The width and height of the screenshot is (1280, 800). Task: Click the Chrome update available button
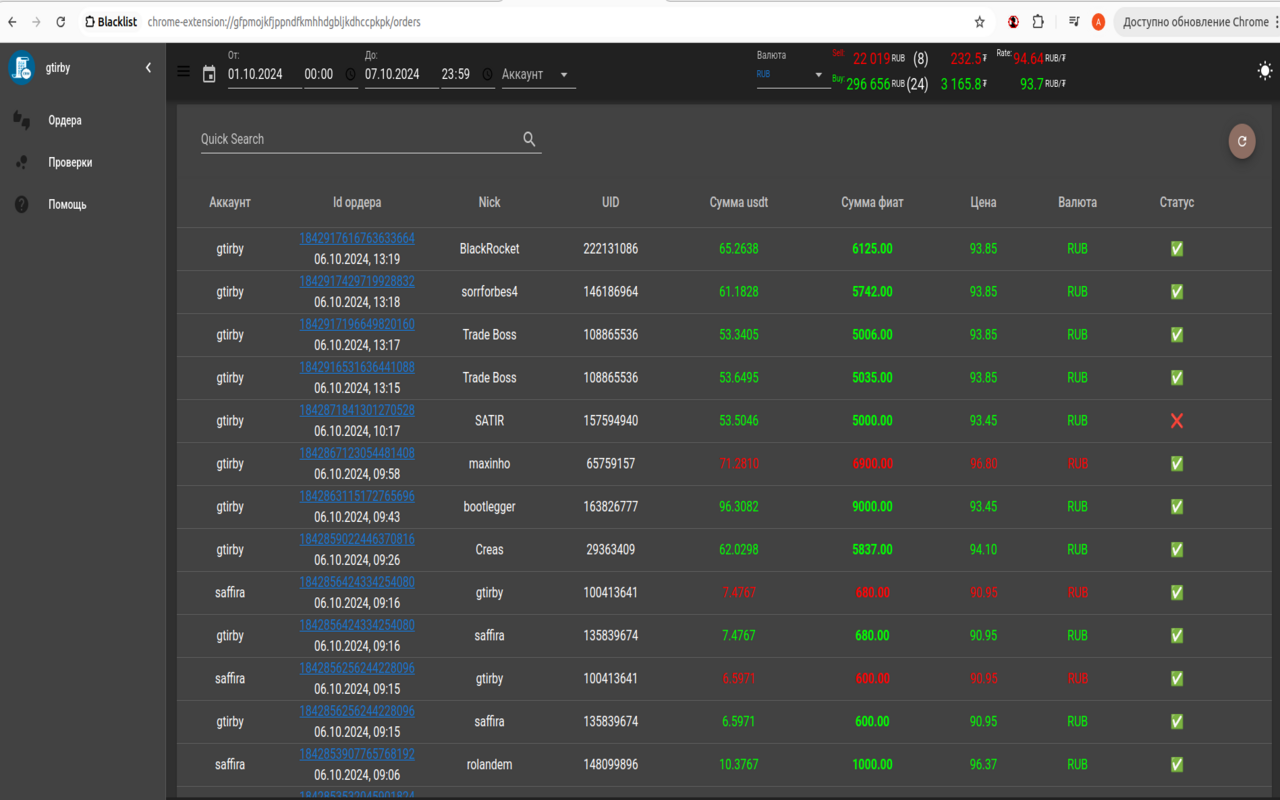click(1195, 21)
